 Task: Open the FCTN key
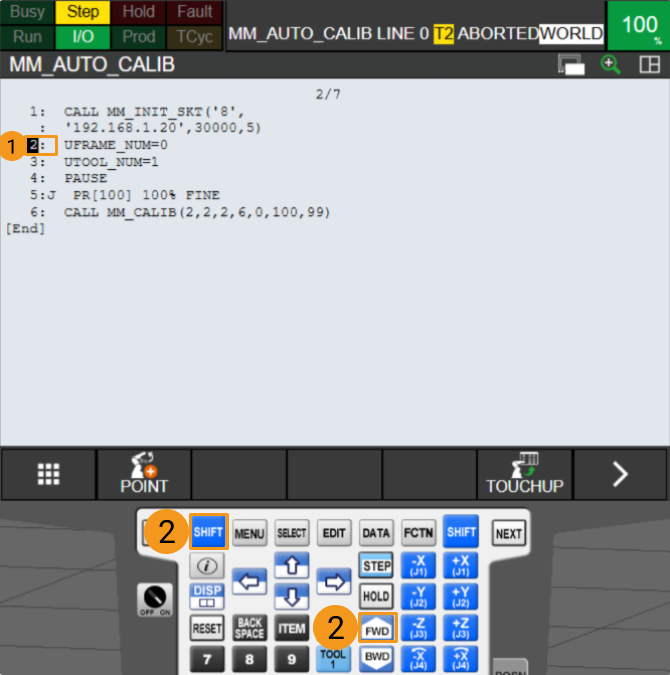pyautogui.click(x=418, y=533)
